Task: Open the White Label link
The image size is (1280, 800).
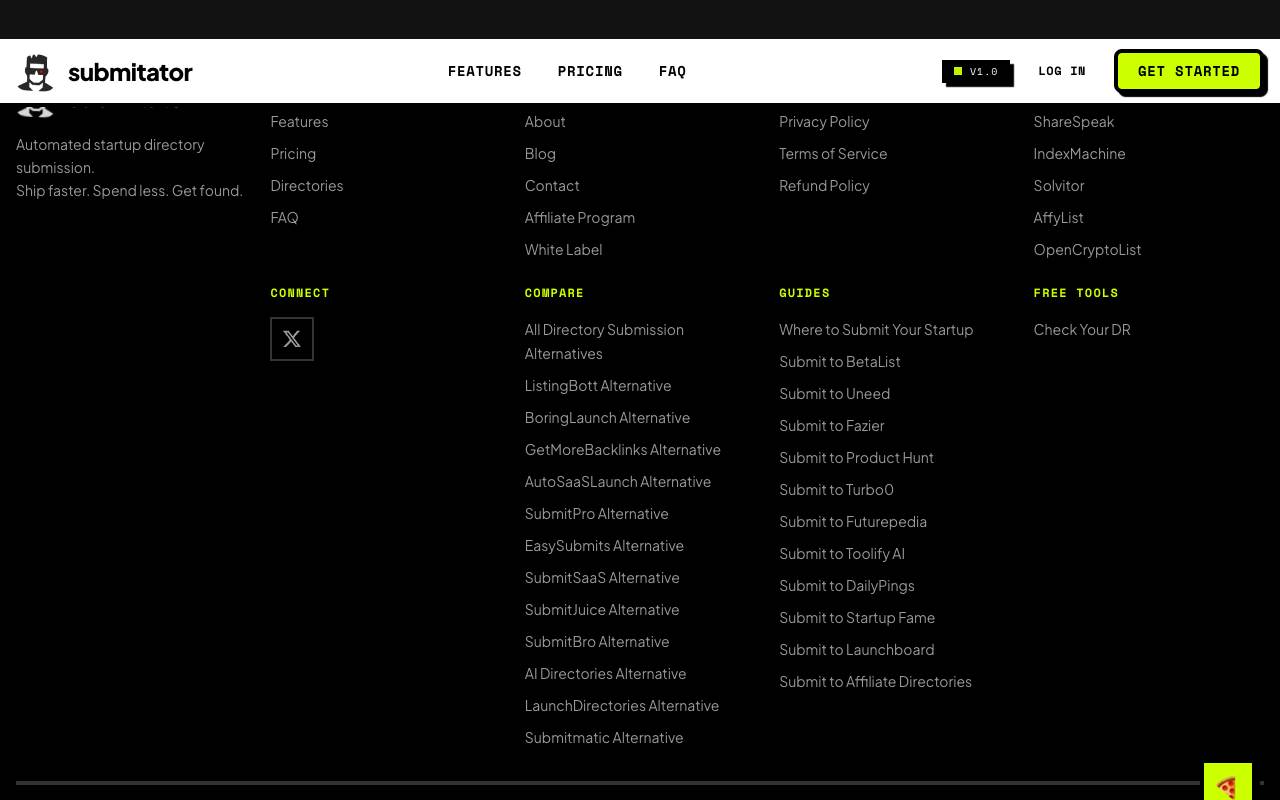Action: pos(563,249)
